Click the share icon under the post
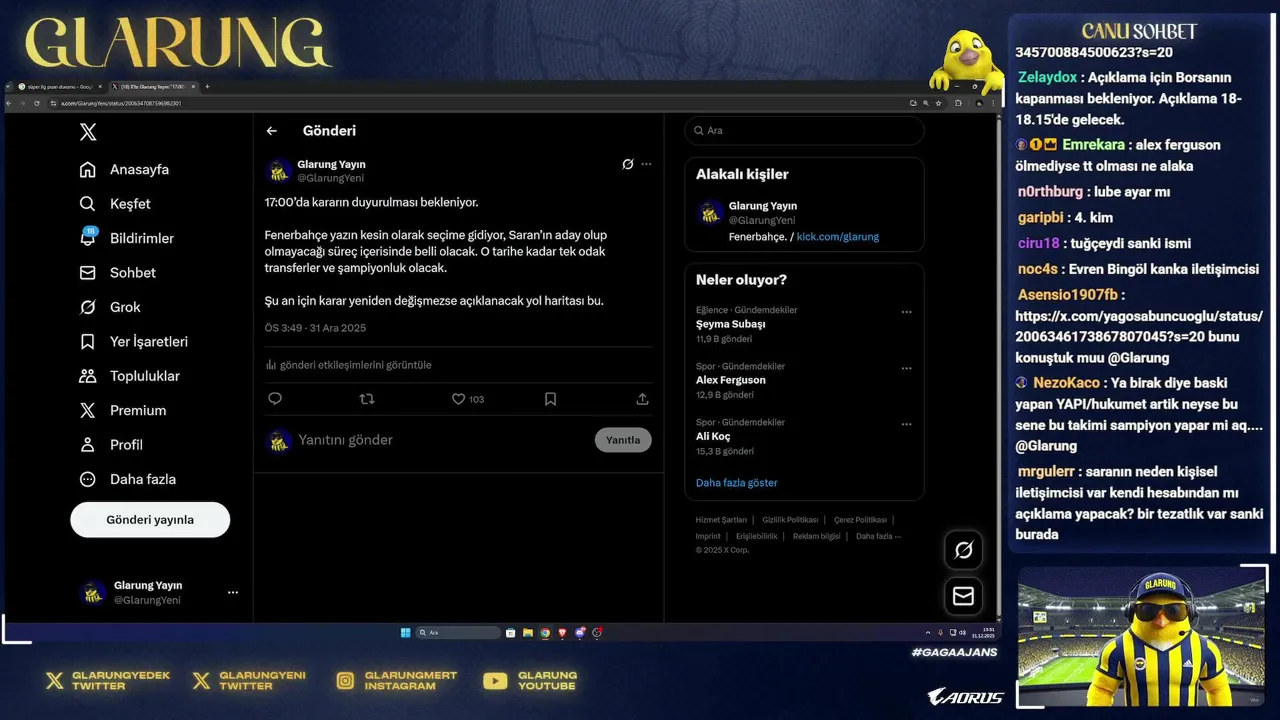The height and width of the screenshot is (720, 1280). (x=642, y=399)
